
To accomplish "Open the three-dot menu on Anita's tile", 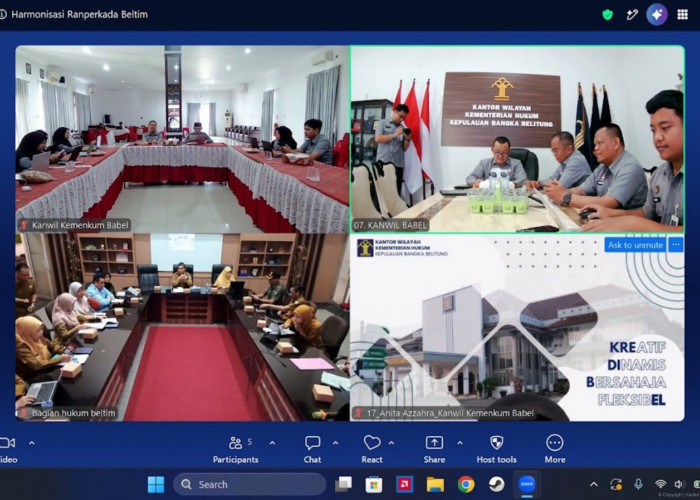I will (x=675, y=245).
